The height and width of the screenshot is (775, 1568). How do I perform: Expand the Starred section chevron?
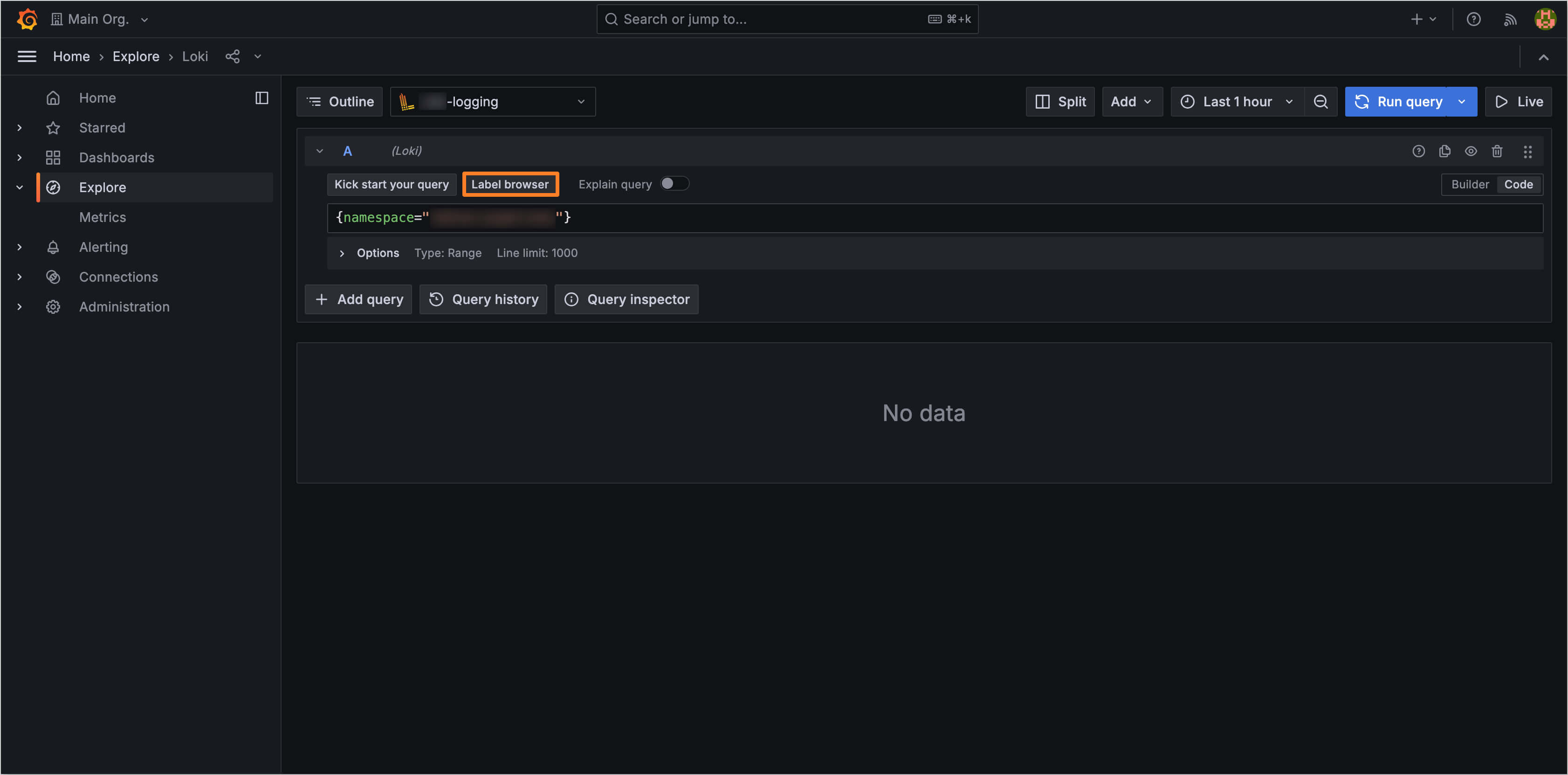tap(20, 128)
